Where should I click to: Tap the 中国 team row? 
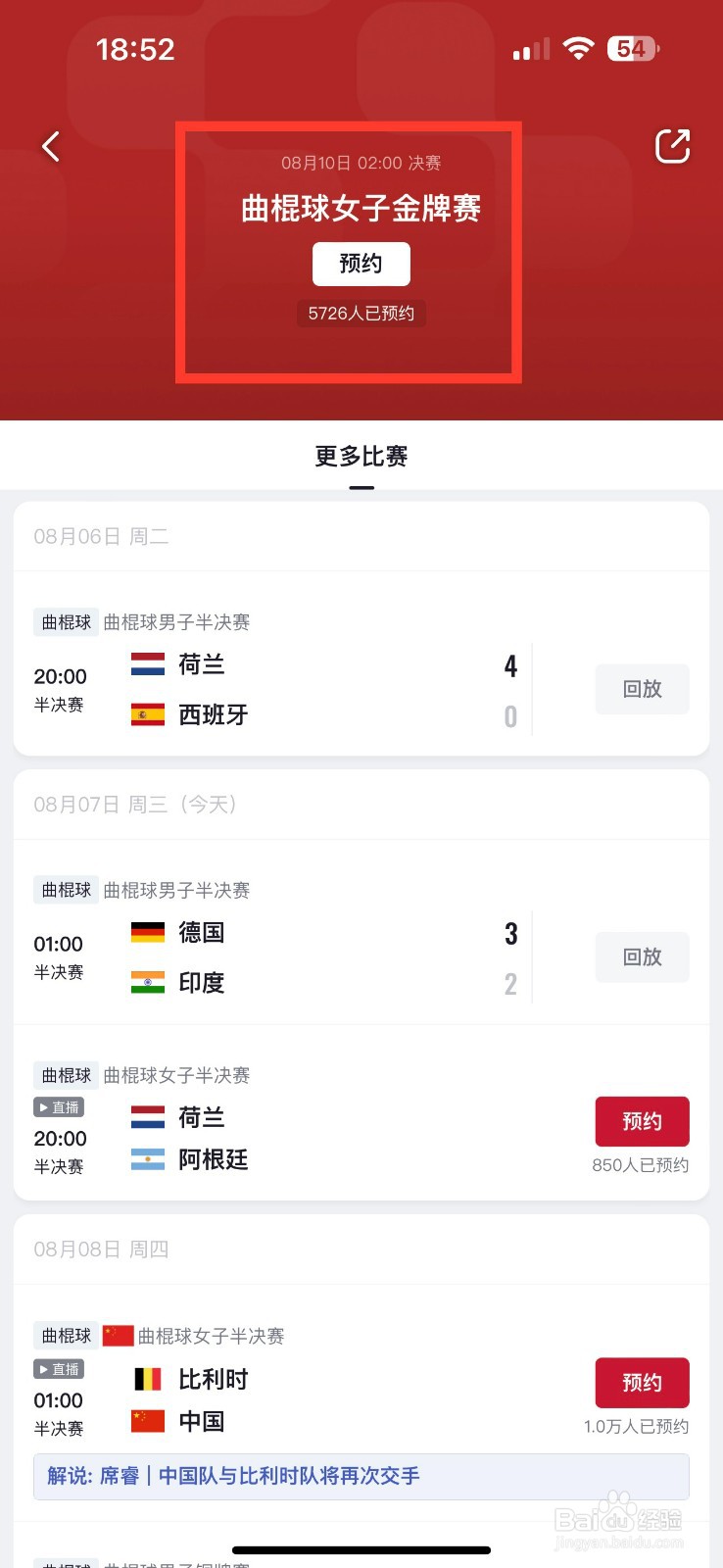(201, 1422)
